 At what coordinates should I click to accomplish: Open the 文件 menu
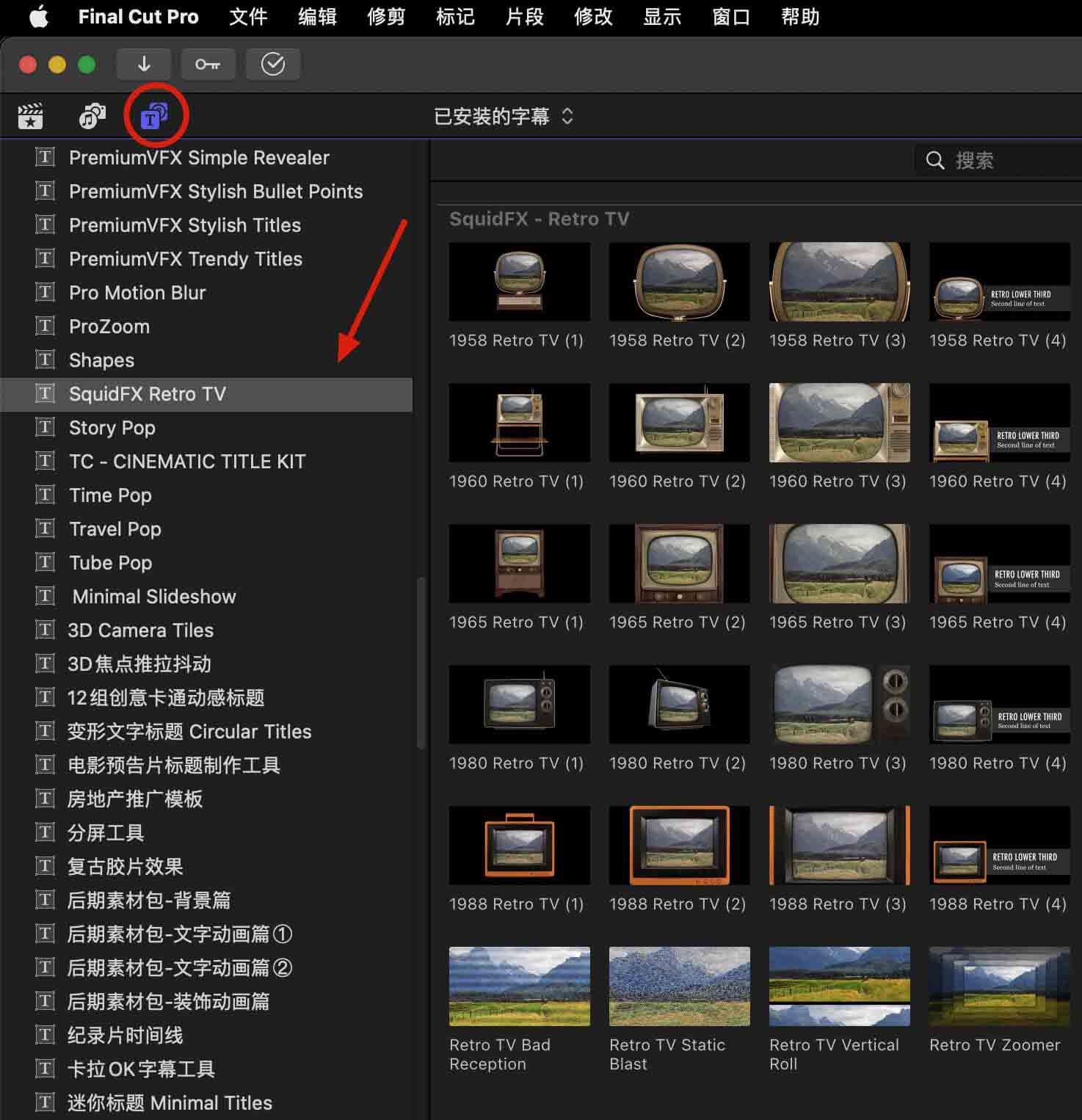[x=248, y=17]
